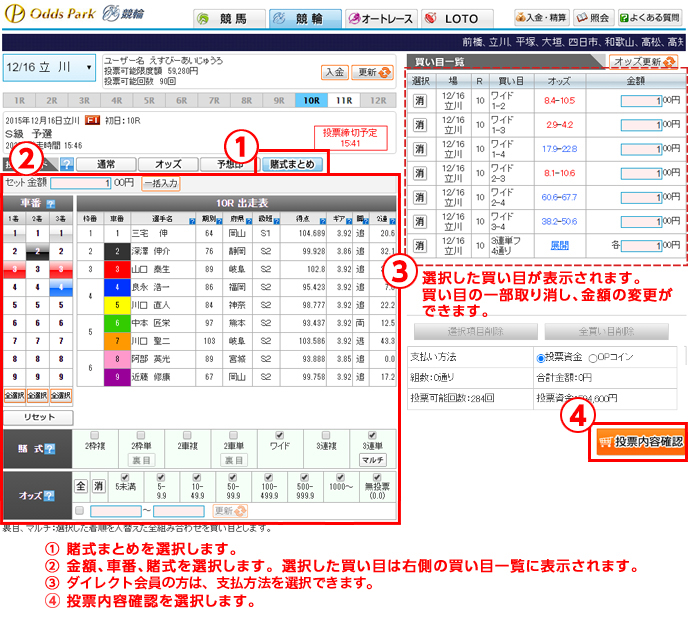Select car 7 in the 2着 column

pos(38,341)
